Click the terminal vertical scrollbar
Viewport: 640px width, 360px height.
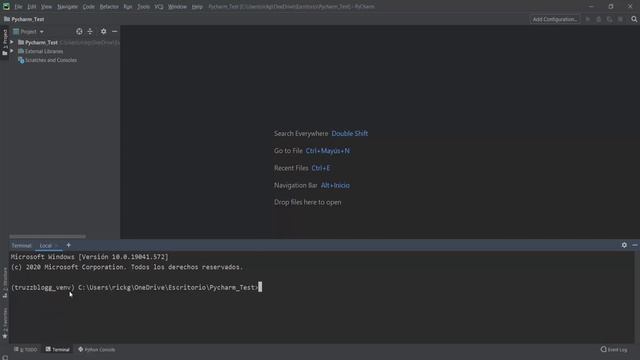tap(637, 297)
